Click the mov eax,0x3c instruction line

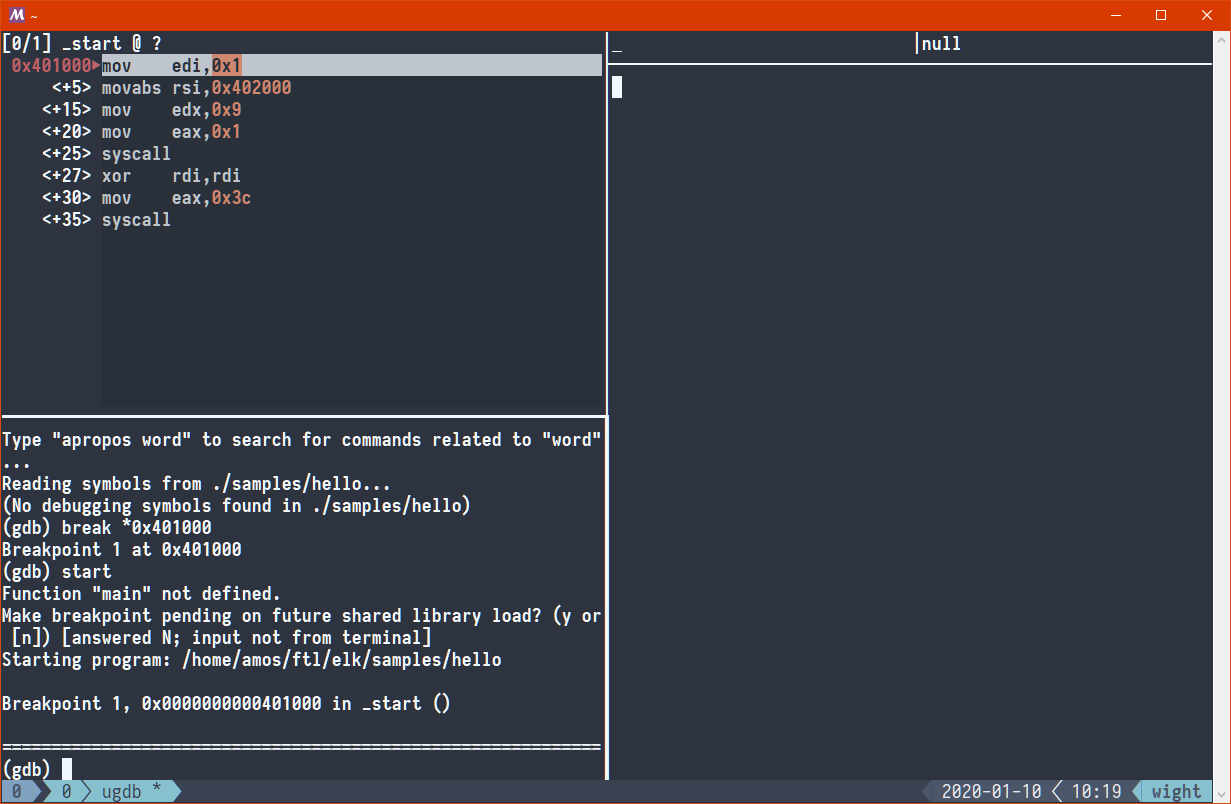pyautogui.click(x=176, y=198)
